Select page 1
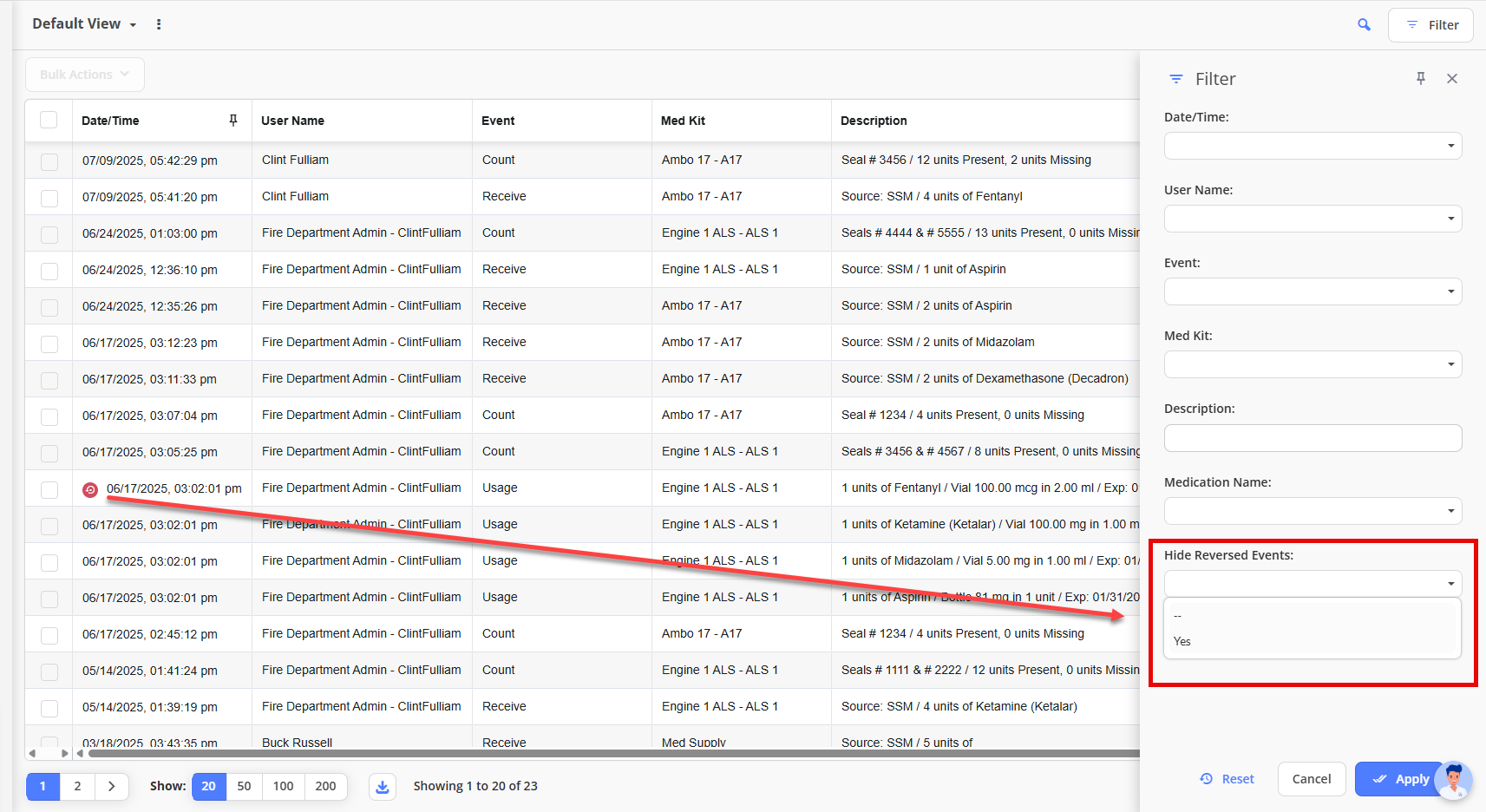1486x812 pixels. coord(43,786)
